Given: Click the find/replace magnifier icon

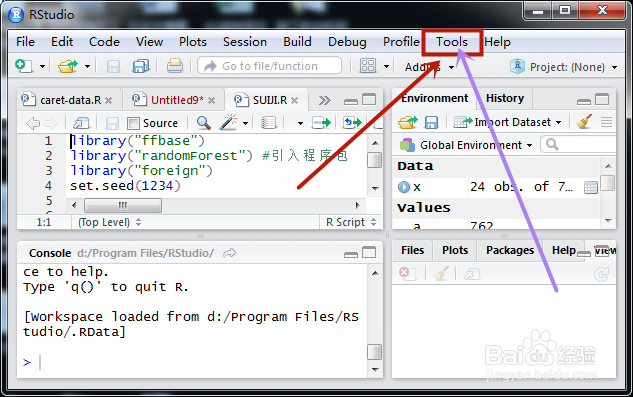Looking at the screenshot, I should point(203,122).
